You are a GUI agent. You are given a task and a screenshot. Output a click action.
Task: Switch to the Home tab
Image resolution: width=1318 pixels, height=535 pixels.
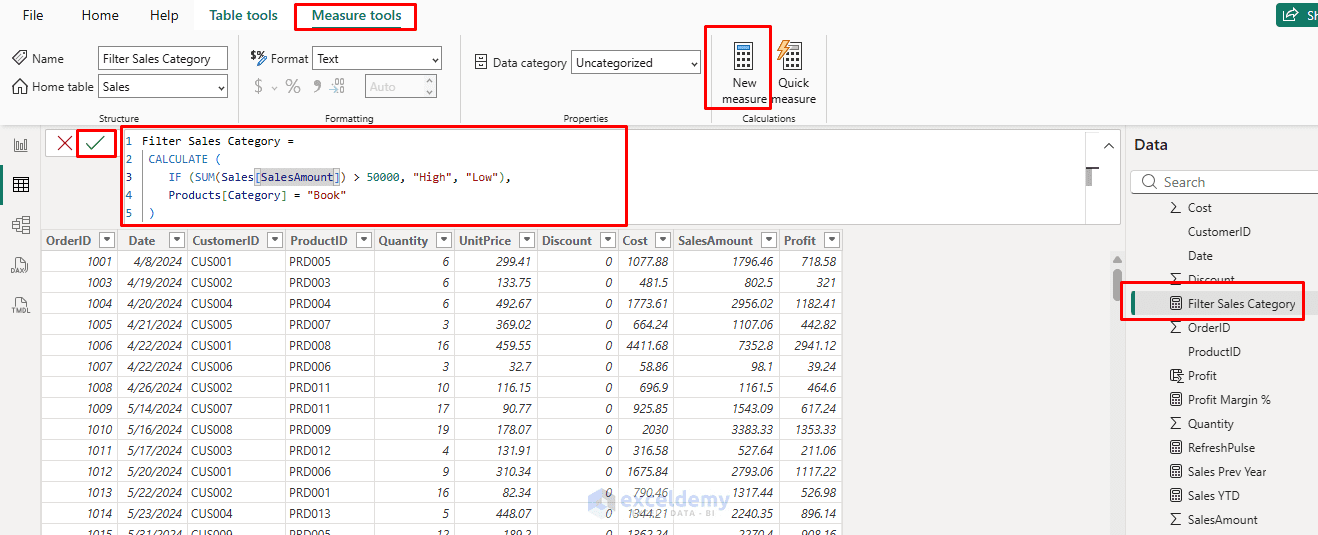(x=100, y=15)
